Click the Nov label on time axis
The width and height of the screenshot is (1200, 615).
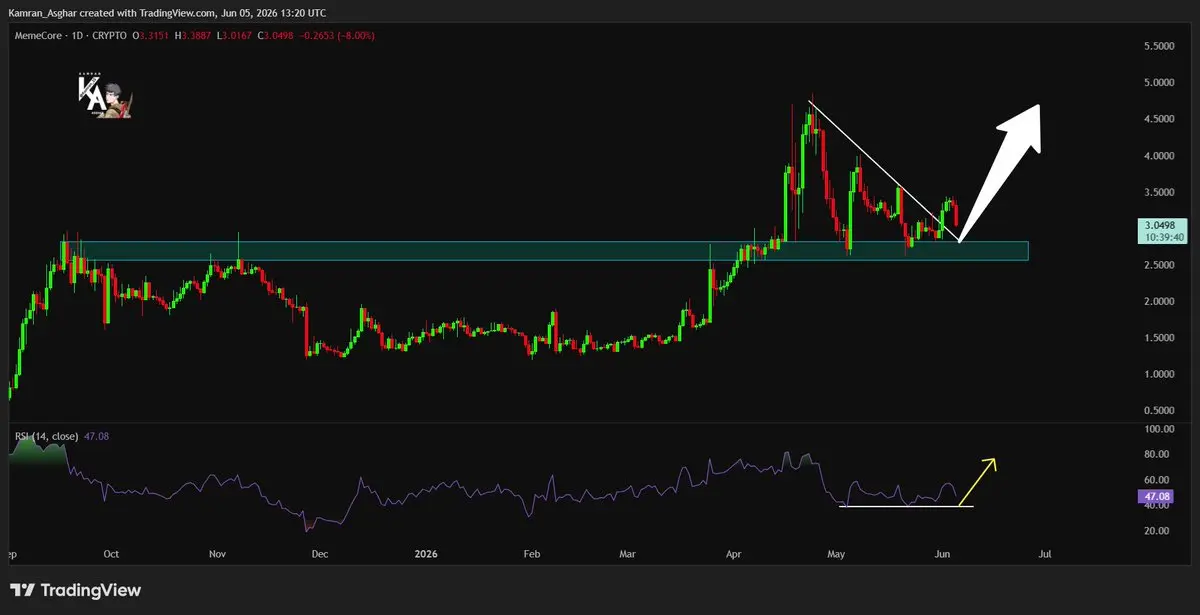[219, 554]
